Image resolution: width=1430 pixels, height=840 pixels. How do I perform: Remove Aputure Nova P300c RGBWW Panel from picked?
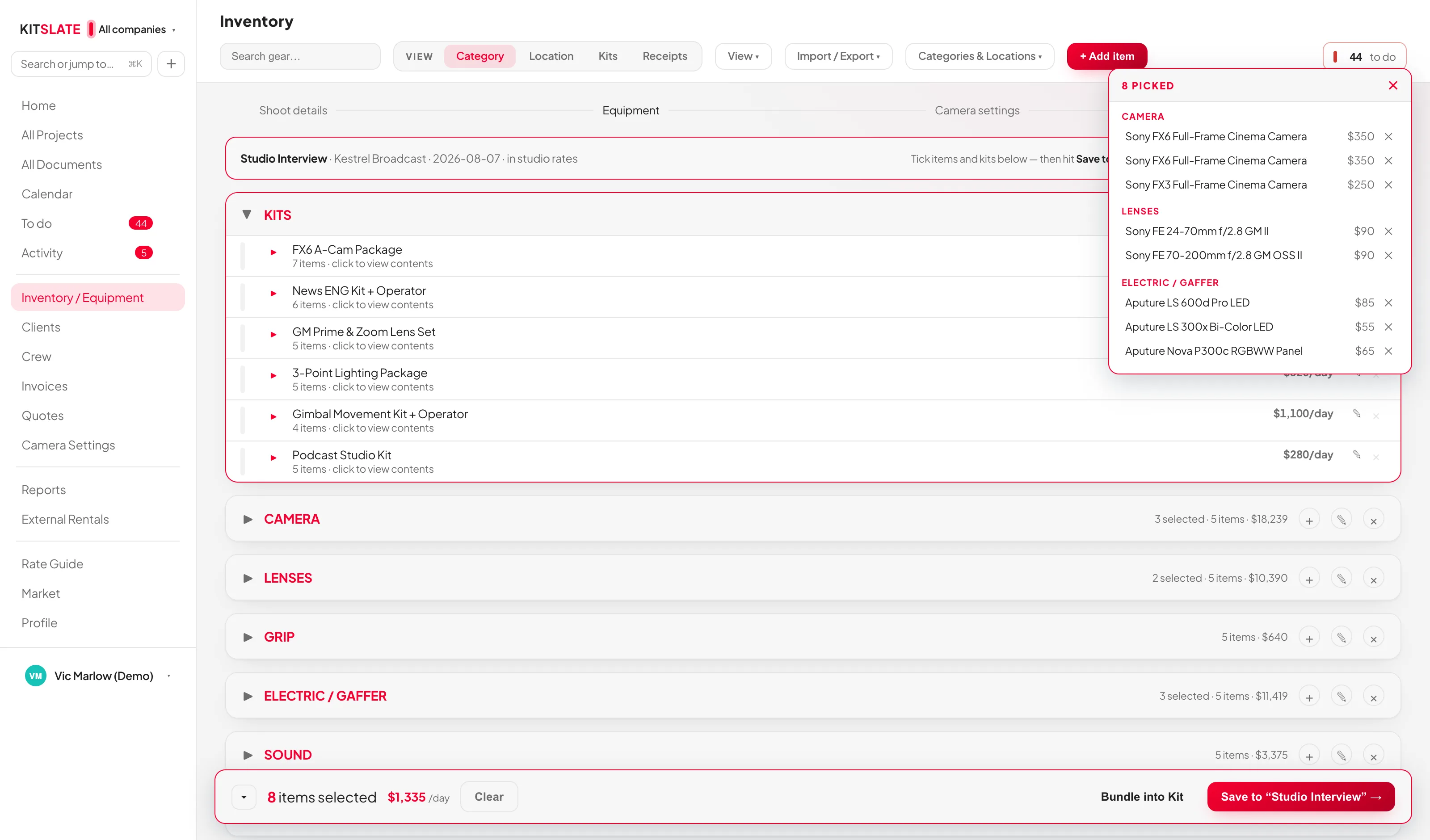pyautogui.click(x=1388, y=351)
